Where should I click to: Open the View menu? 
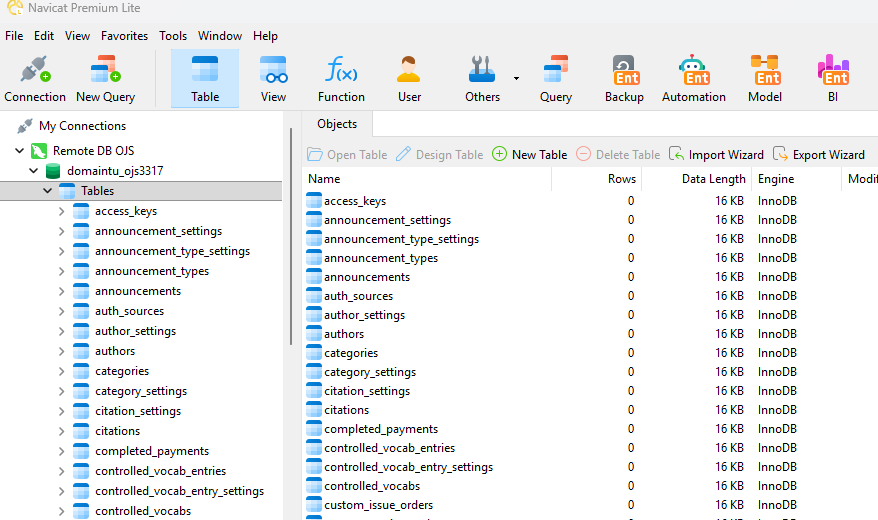point(77,36)
